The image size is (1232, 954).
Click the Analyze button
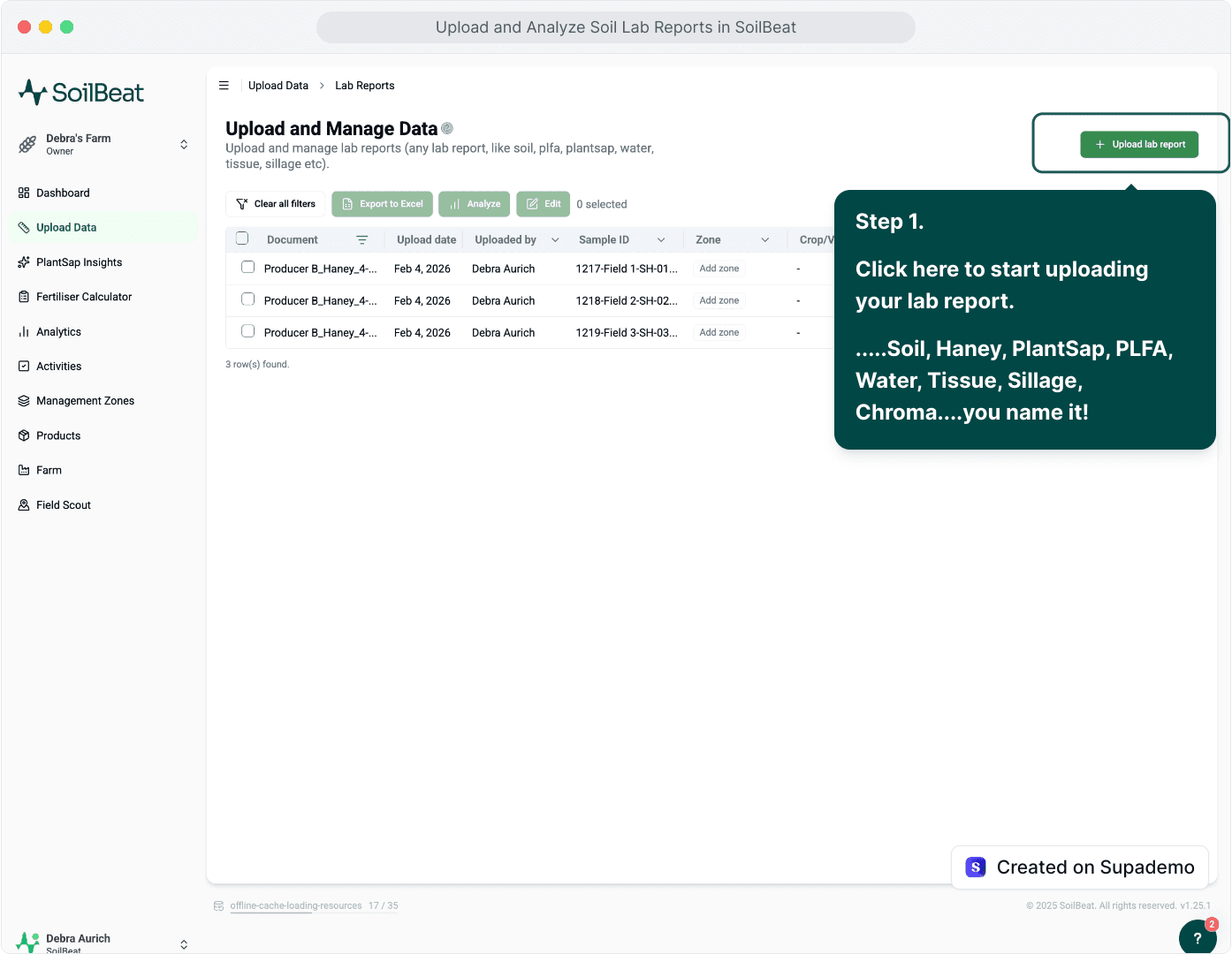coord(475,204)
